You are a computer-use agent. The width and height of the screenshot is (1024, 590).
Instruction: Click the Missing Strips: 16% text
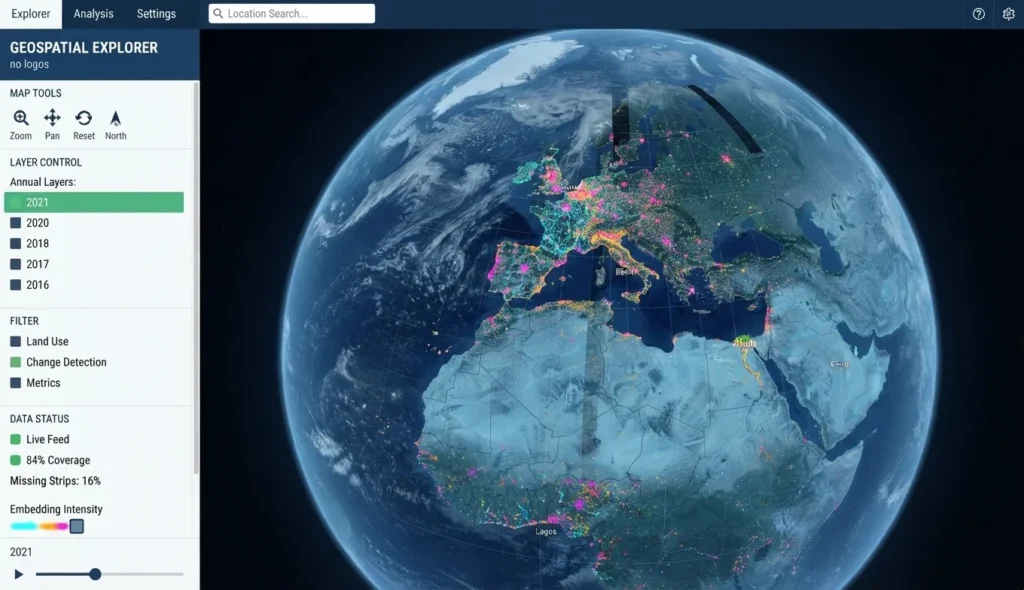pyautogui.click(x=56, y=481)
